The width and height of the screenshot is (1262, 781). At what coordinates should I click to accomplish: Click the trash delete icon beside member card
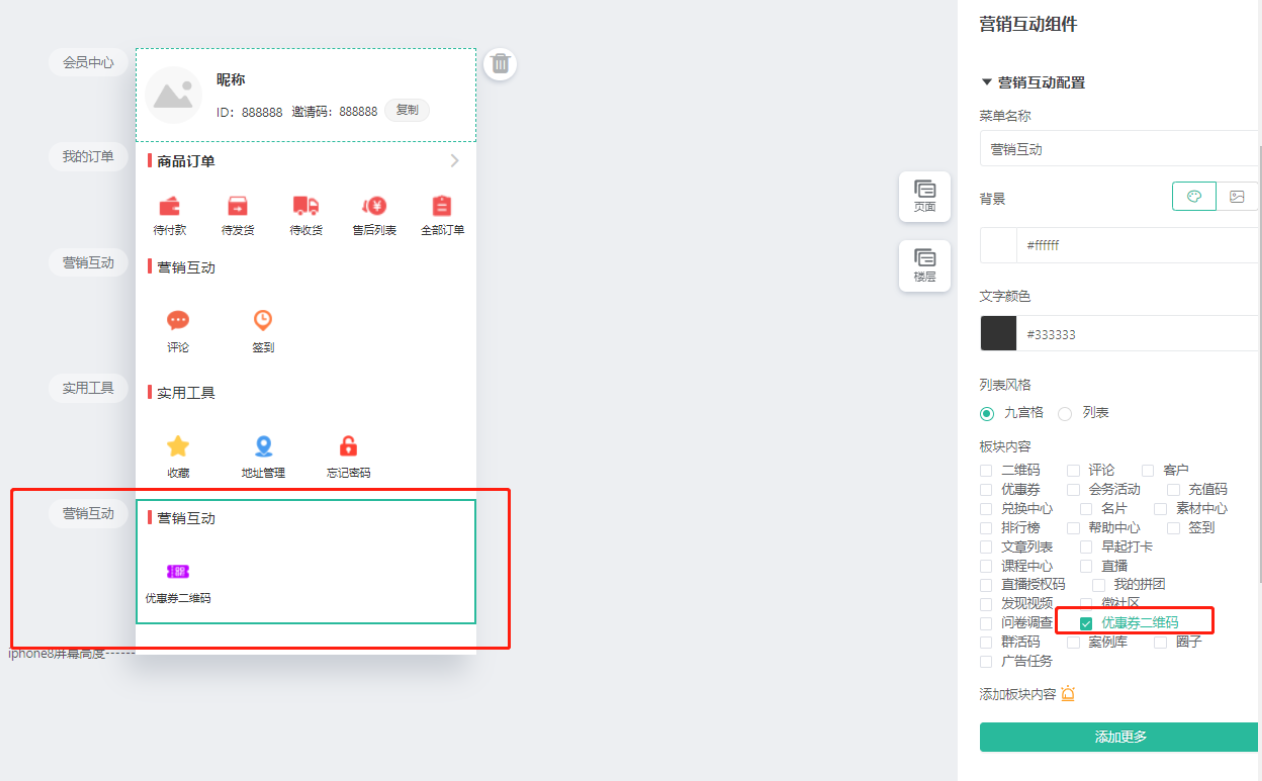(x=500, y=64)
